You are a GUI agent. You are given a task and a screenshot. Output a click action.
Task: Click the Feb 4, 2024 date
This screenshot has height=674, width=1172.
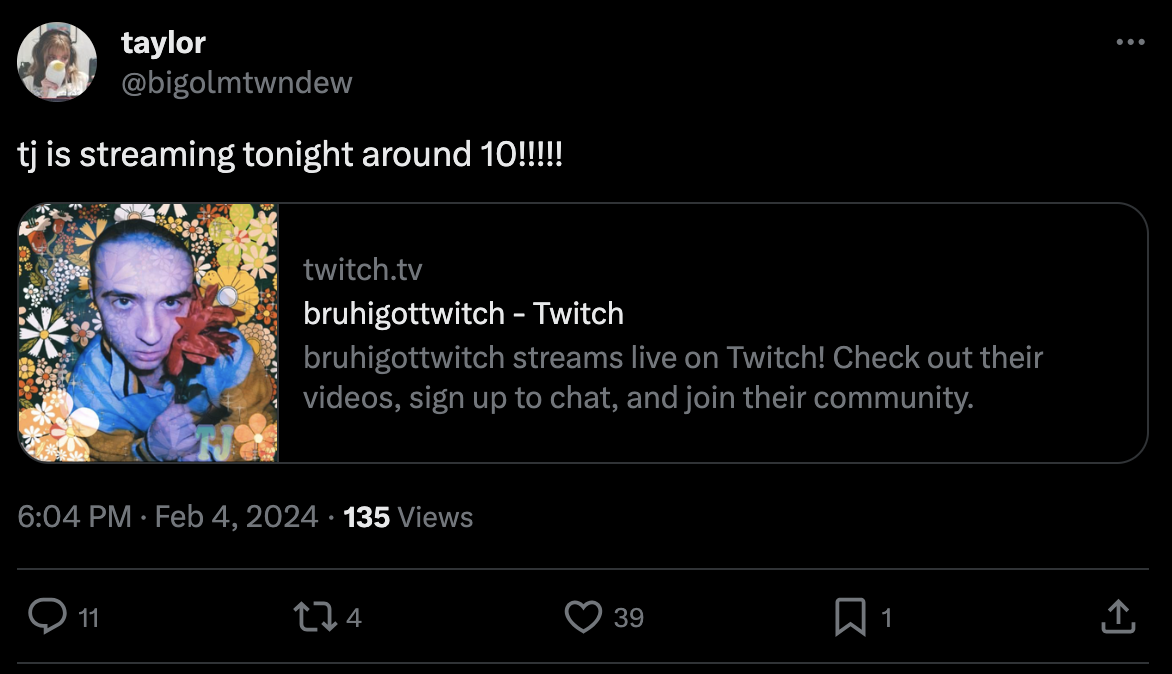237,517
